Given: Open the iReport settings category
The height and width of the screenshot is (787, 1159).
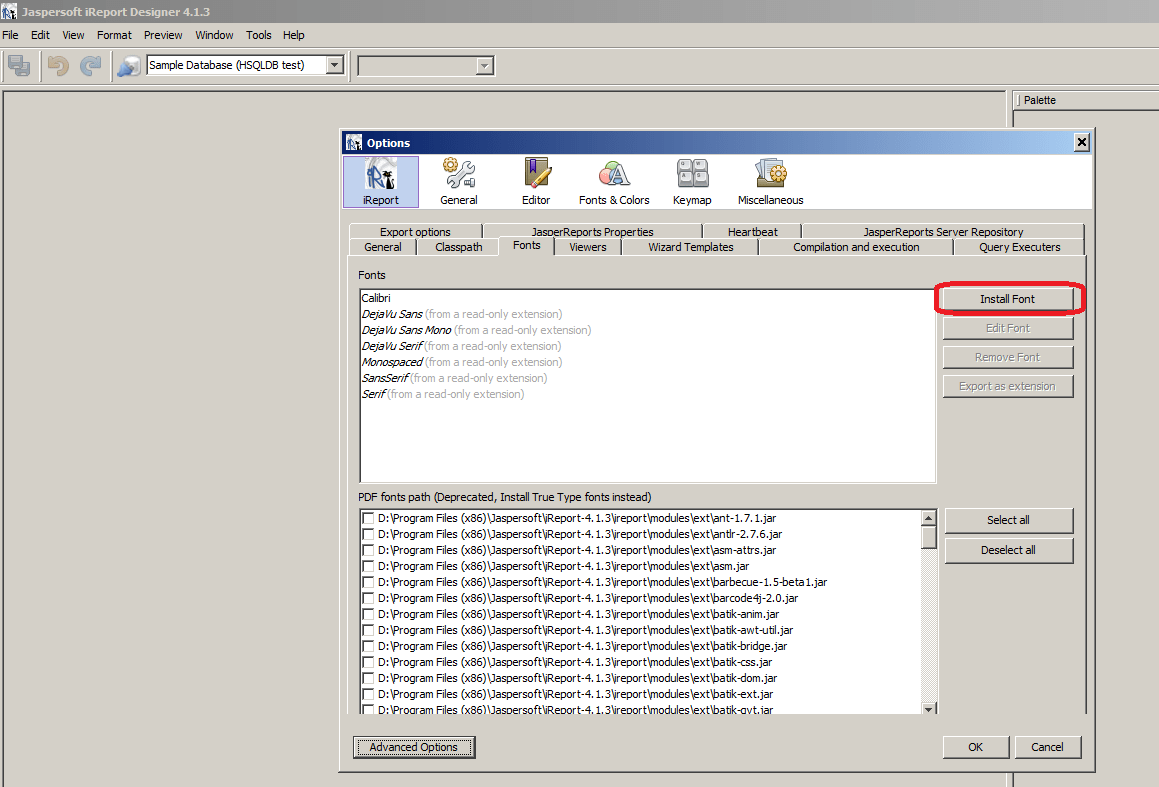Looking at the screenshot, I should pos(380,181).
